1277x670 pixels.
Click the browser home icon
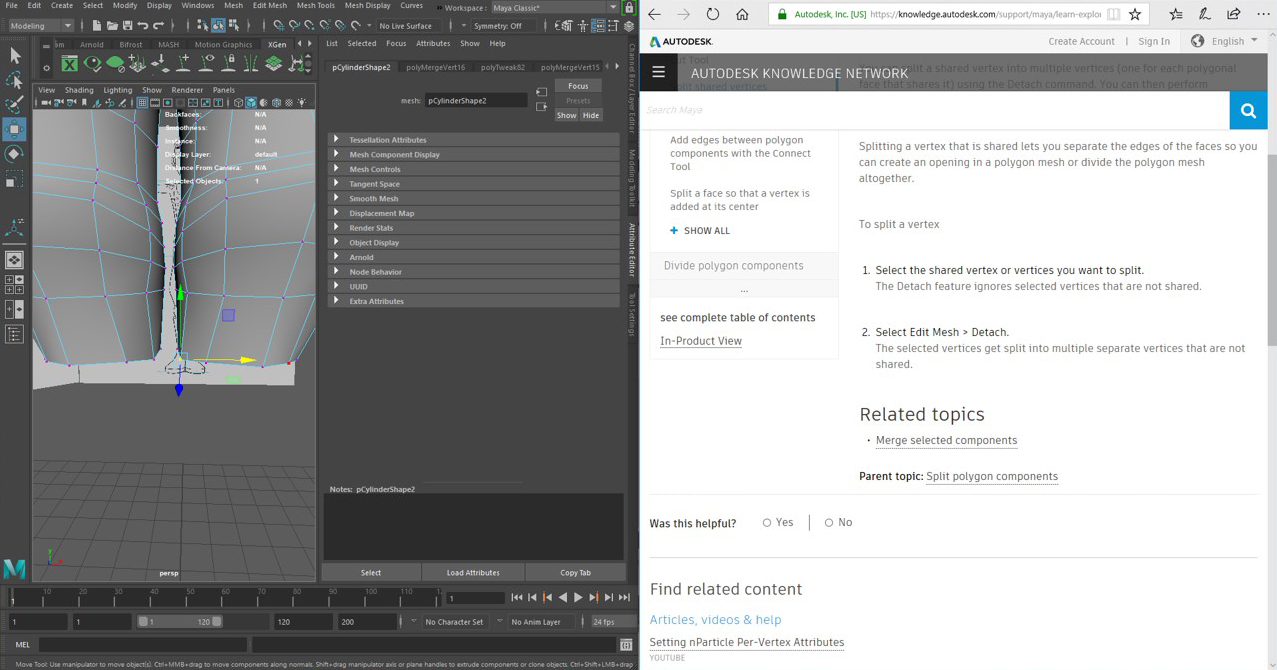point(742,14)
